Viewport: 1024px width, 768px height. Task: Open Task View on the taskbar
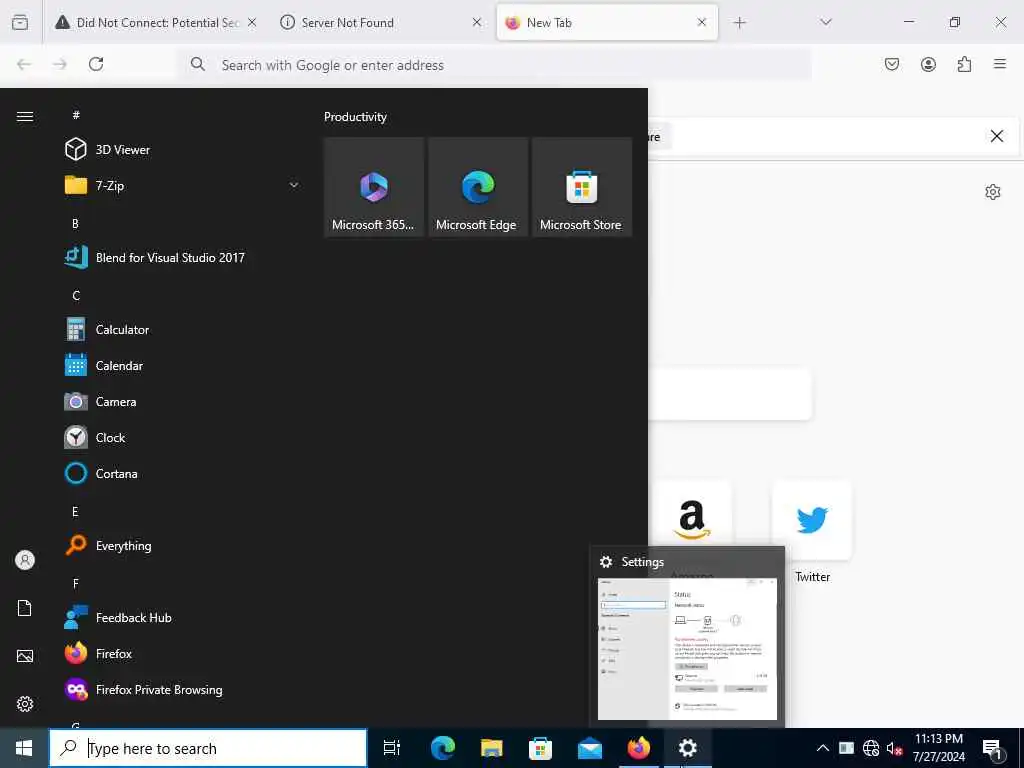click(392, 748)
